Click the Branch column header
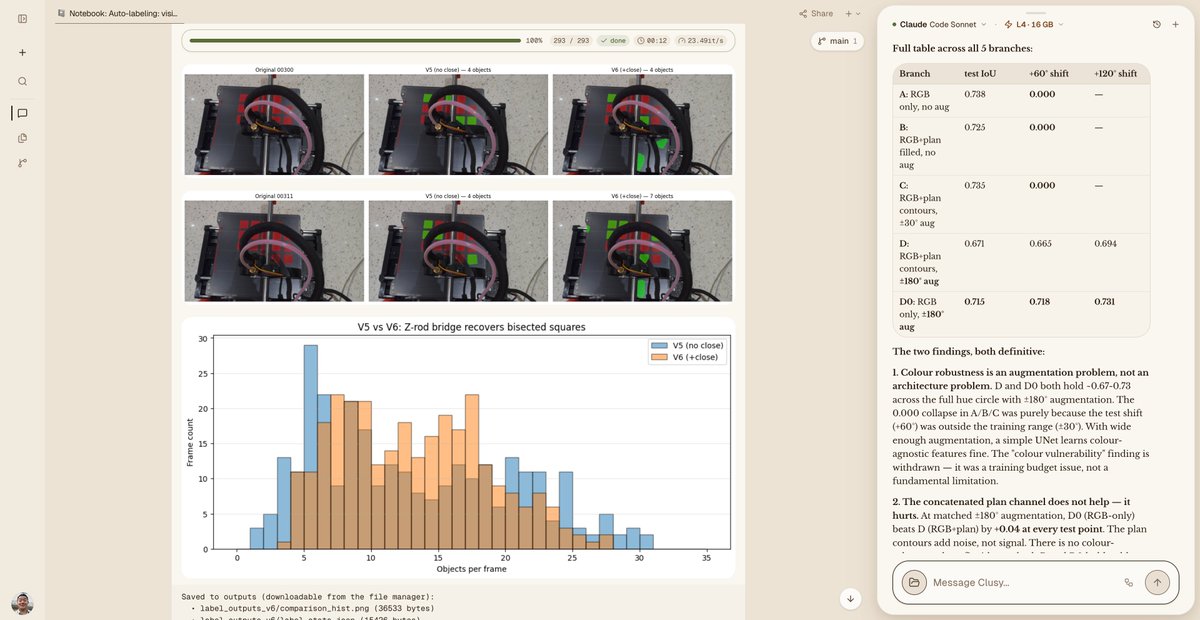The height and width of the screenshot is (620, 1200). click(914, 73)
